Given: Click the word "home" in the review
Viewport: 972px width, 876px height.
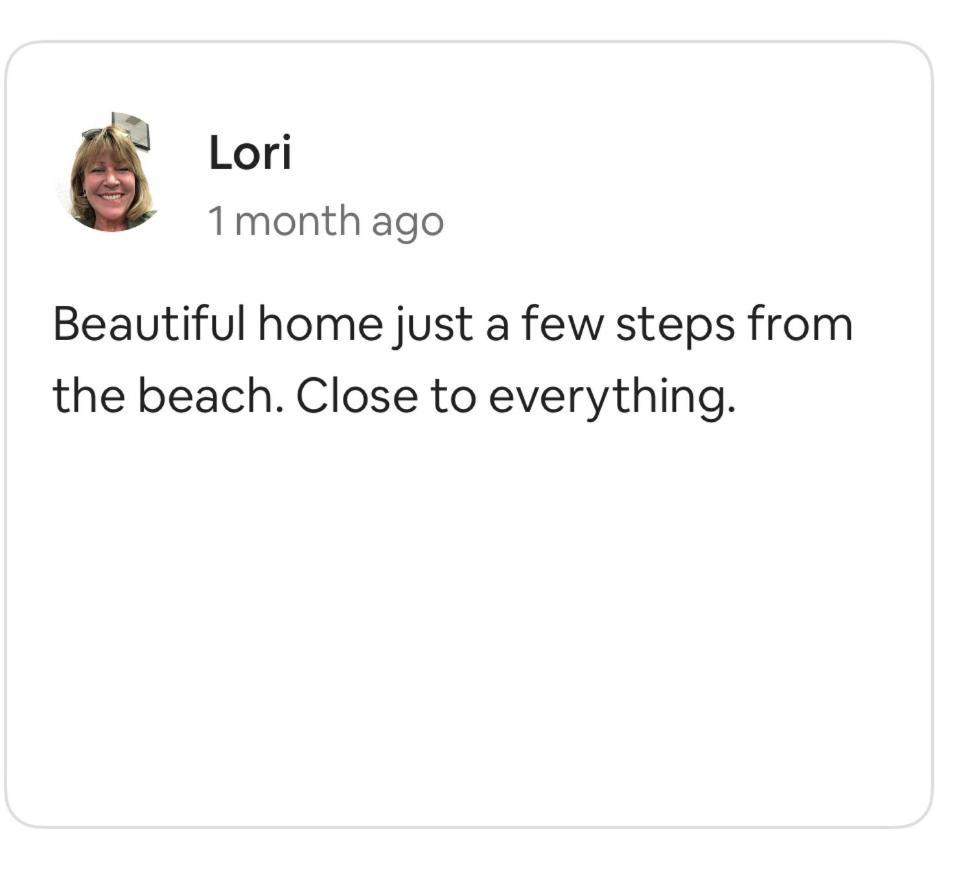Looking at the screenshot, I should point(320,324).
